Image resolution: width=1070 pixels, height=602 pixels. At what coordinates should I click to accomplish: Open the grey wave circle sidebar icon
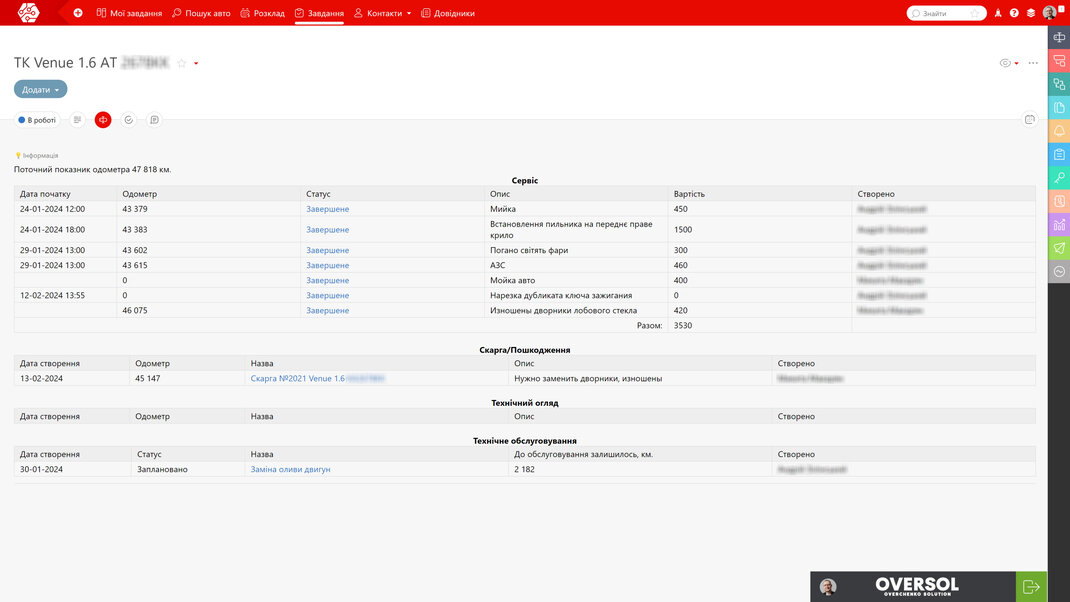tap(1059, 272)
